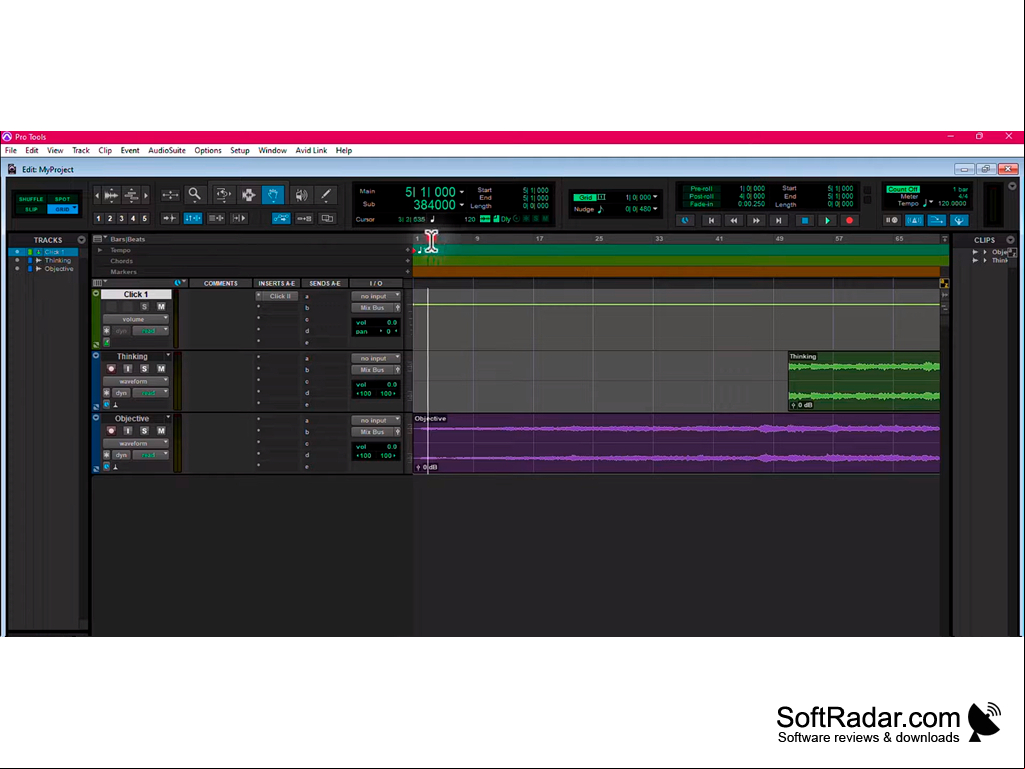The height and width of the screenshot is (769, 1025).
Task: Open Click 1 volume view selector
Action: click(135, 319)
